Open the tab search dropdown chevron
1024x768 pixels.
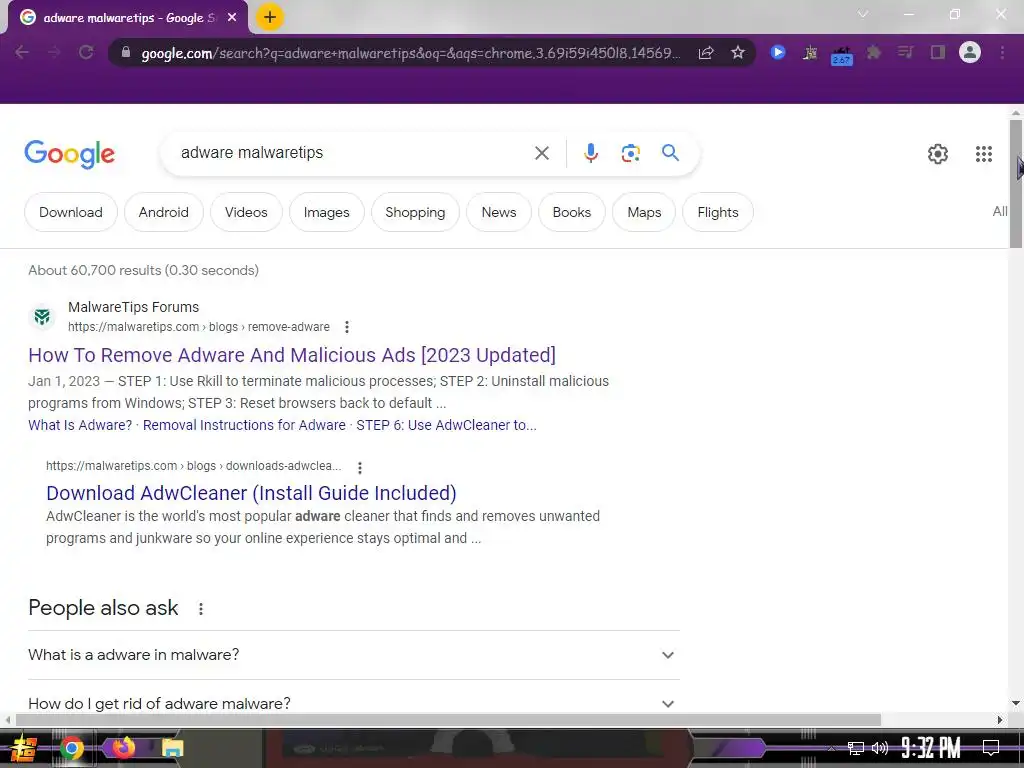(863, 14)
